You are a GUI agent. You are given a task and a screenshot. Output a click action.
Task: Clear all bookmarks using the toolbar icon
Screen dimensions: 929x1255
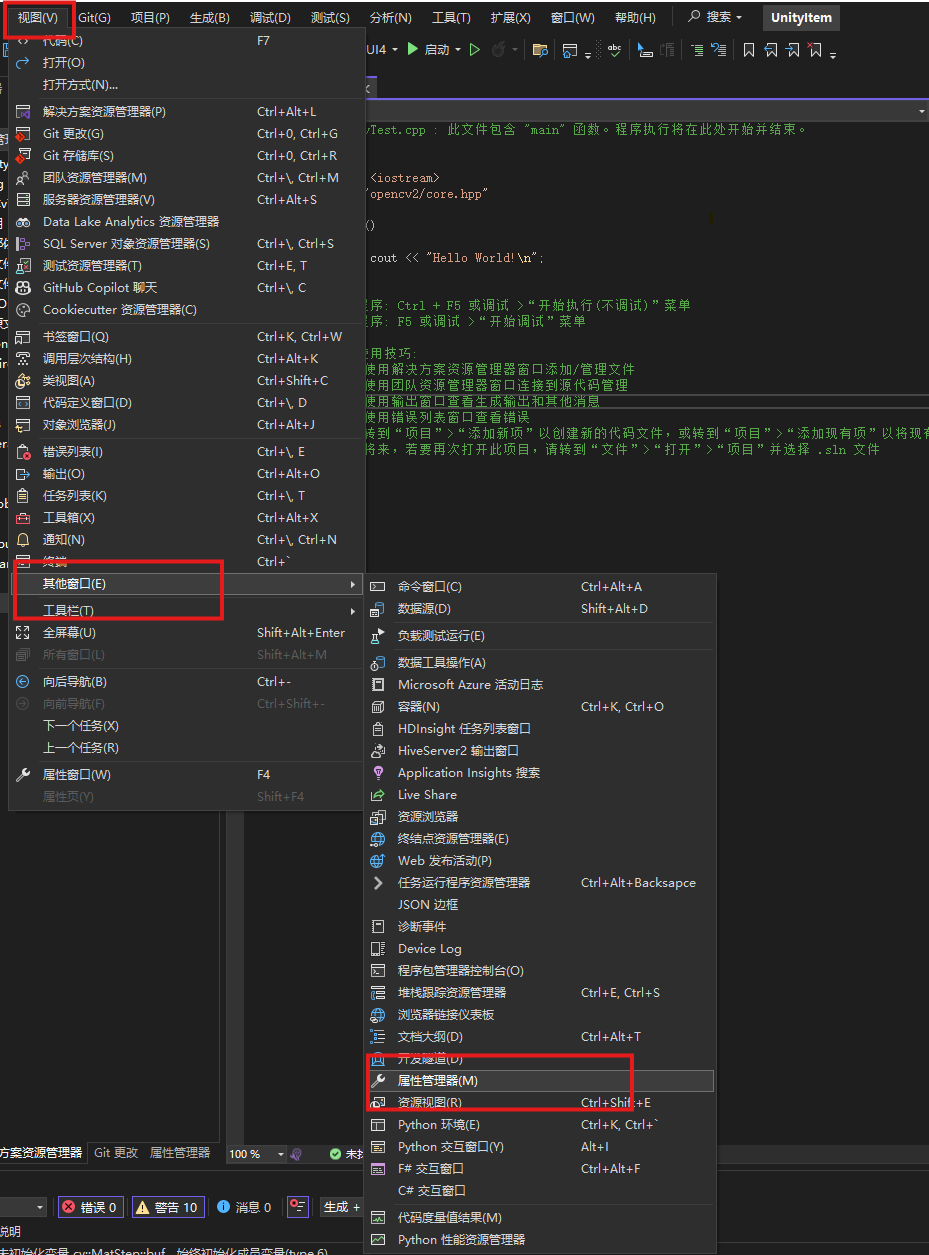(814, 48)
